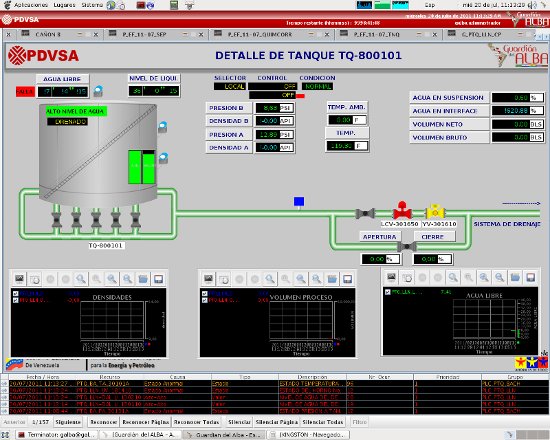
Task: Click the blue sensor icon beside AGUA LIBRE reading
Action: click(98, 91)
